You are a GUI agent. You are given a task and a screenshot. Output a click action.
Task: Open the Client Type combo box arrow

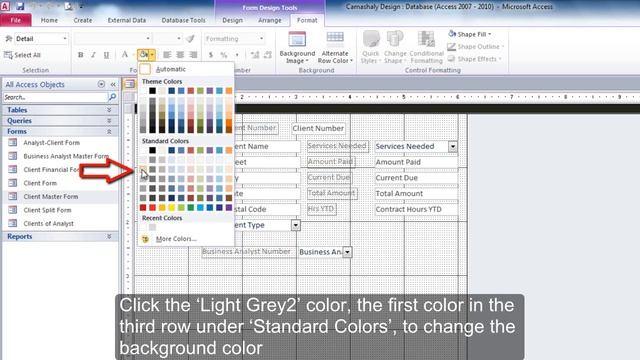[296, 225]
